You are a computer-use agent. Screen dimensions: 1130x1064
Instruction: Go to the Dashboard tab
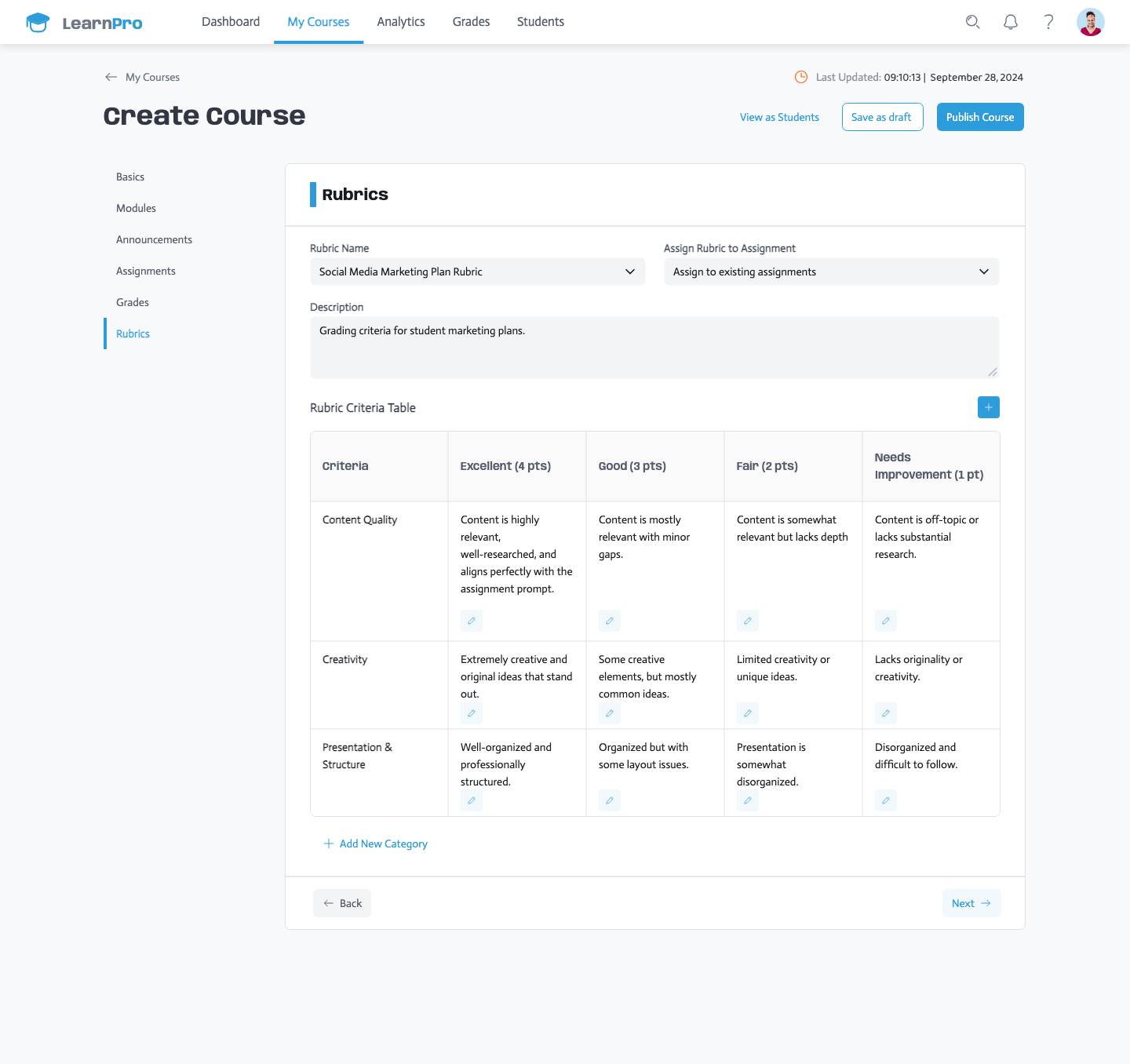click(x=231, y=22)
